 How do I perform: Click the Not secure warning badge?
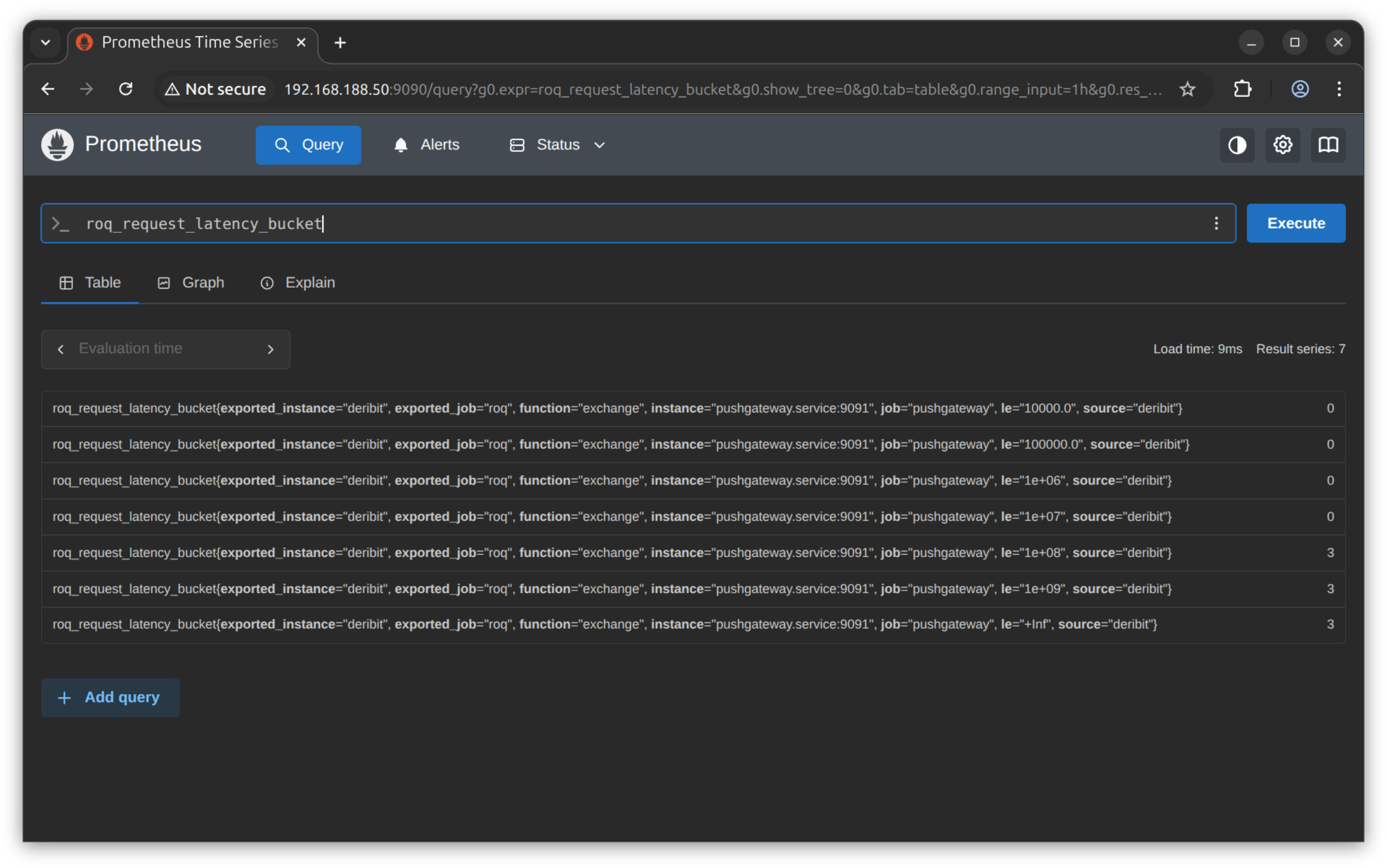[215, 89]
